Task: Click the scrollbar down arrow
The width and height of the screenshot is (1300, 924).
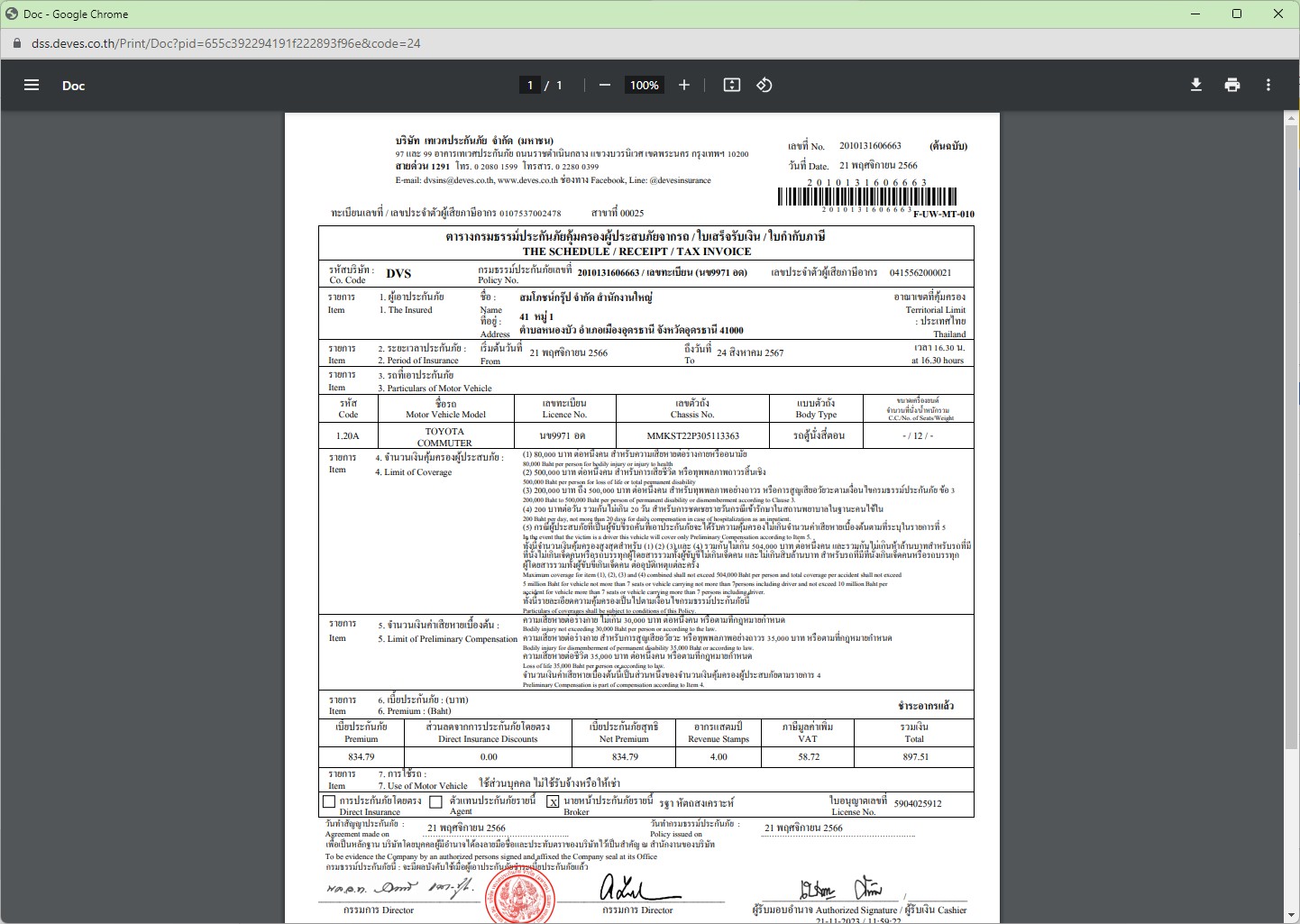Action: pos(1292,916)
